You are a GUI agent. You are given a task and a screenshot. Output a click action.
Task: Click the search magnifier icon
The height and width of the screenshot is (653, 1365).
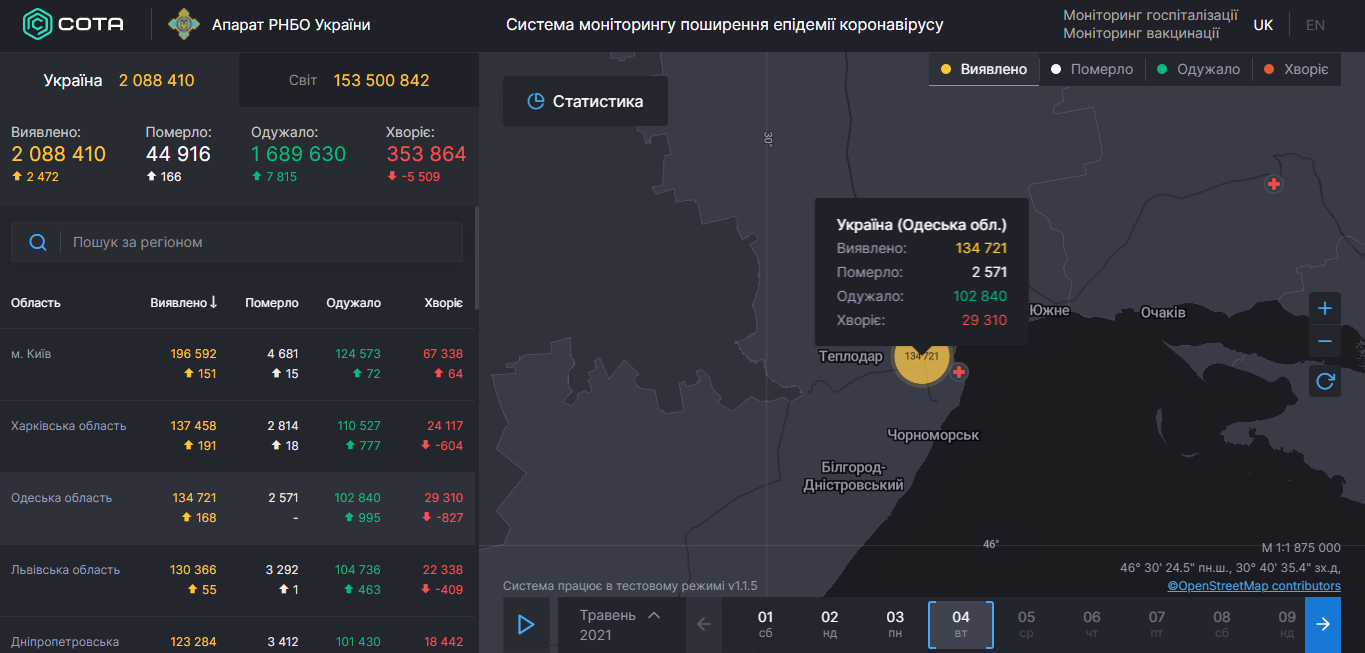click(38, 242)
